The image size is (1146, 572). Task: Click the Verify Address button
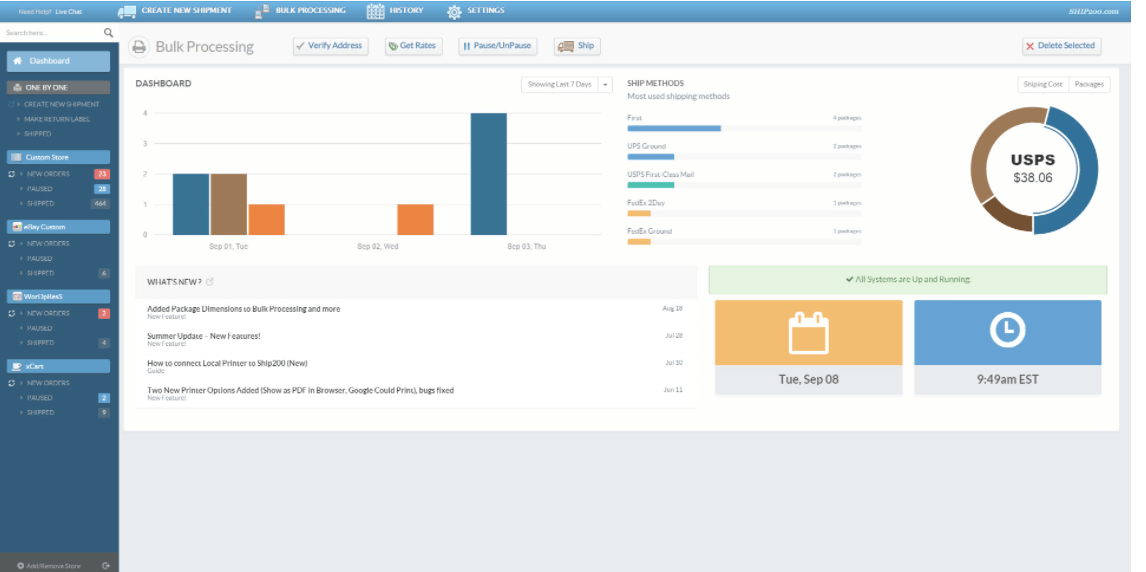click(330, 46)
